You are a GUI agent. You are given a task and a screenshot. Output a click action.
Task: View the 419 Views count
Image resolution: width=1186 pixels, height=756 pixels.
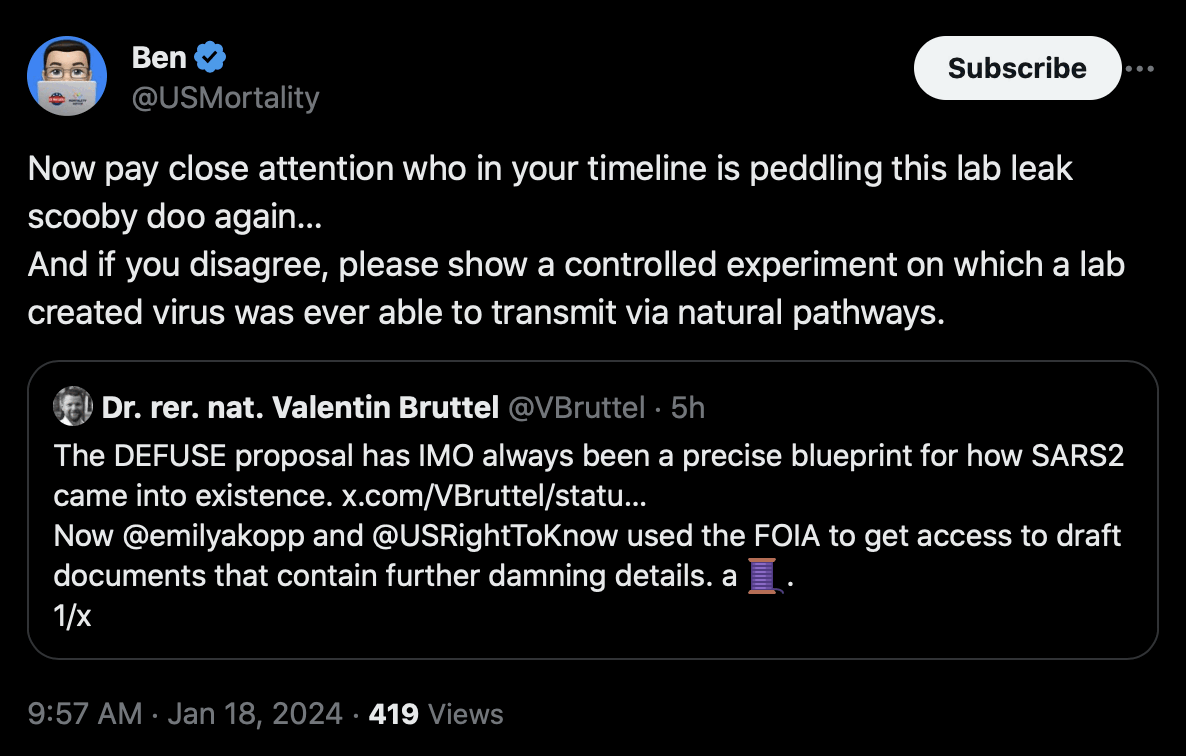pyautogui.click(x=435, y=714)
